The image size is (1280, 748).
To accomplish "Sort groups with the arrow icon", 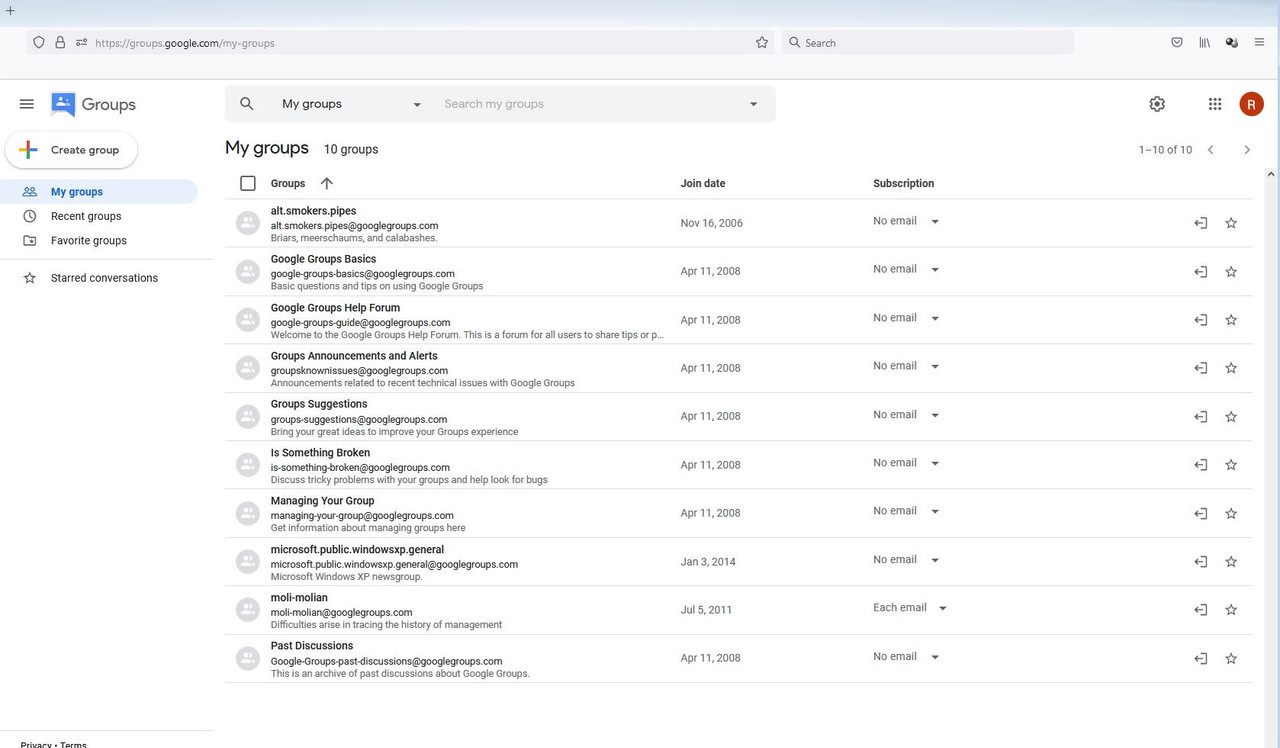I will pyautogui.click(x=327, y=183).
